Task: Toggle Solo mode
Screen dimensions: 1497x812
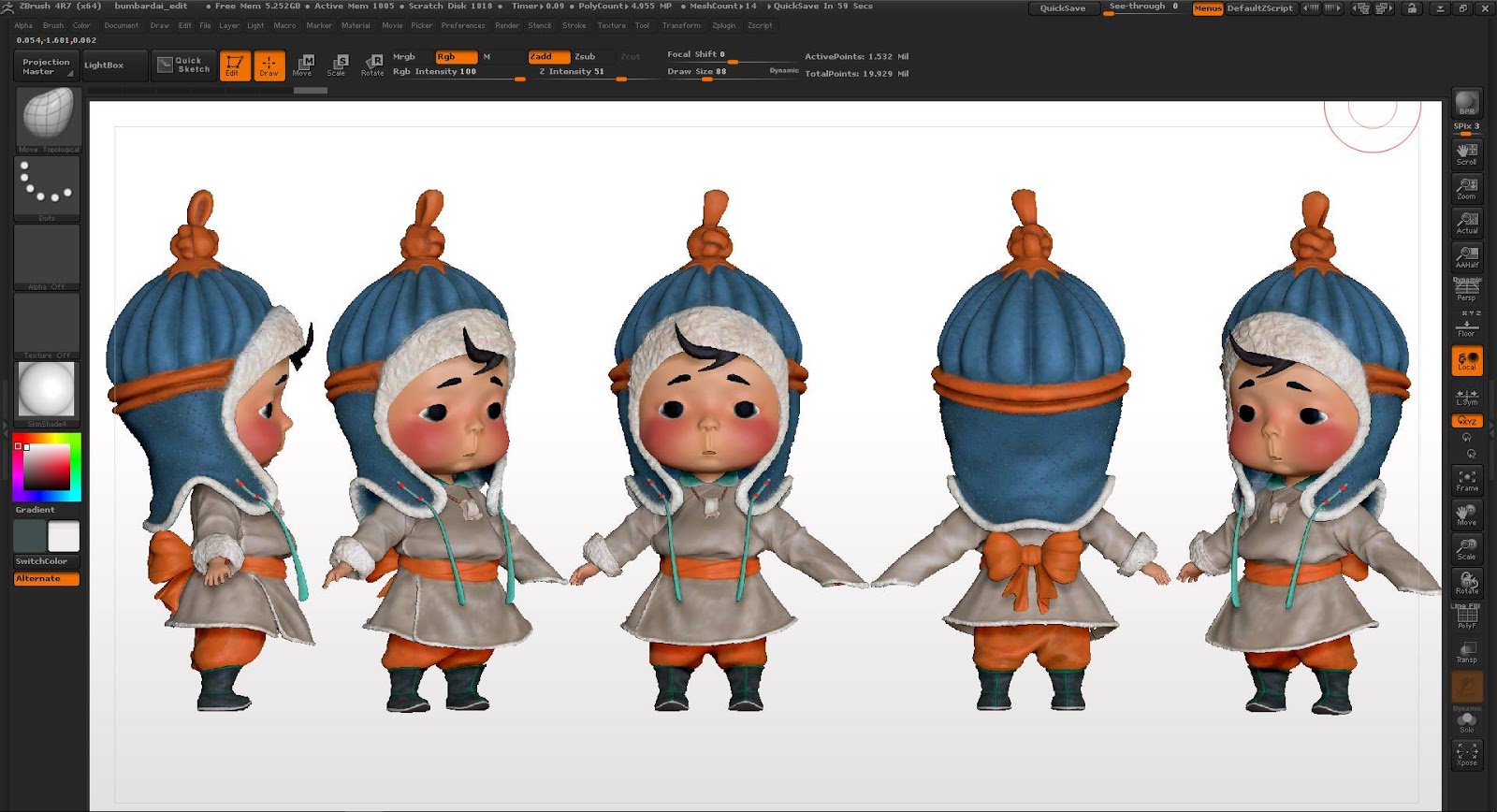Action: pos(1466,721)
